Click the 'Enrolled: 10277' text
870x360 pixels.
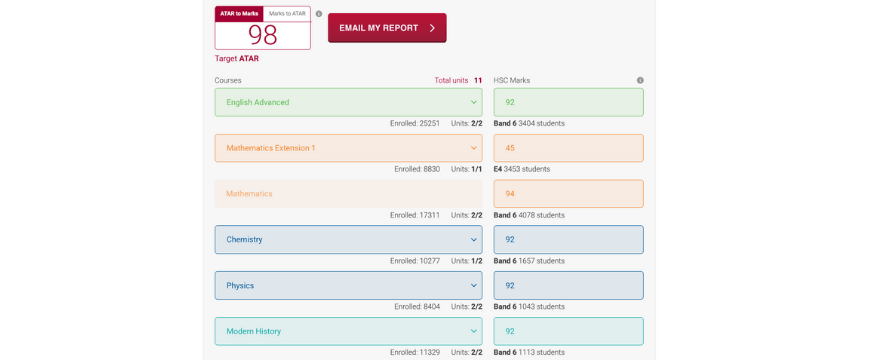pos(415,261)
